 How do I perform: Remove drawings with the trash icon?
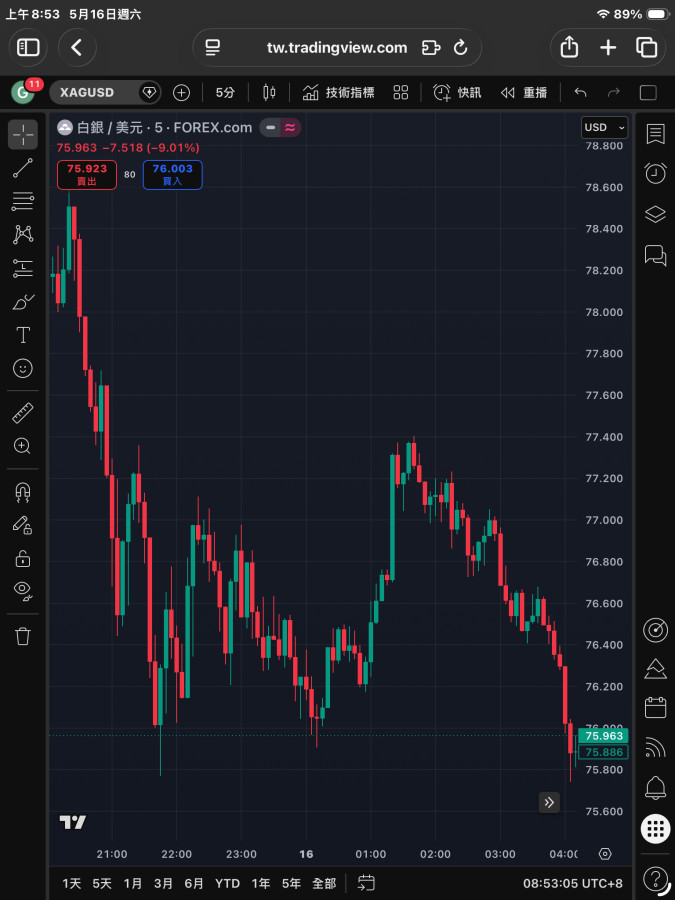(23, 635)
